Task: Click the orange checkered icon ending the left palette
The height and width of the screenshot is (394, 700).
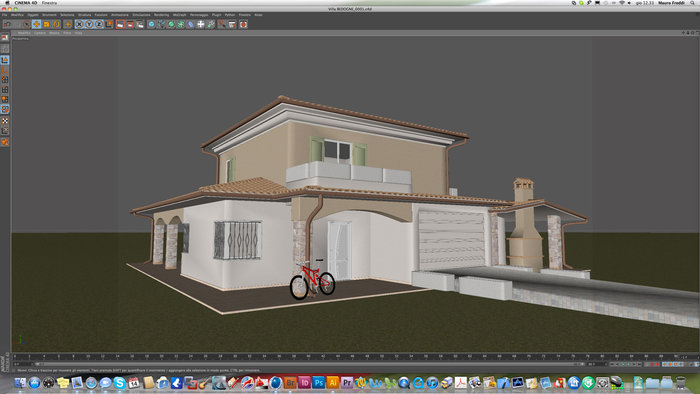Action: (5, 142)
